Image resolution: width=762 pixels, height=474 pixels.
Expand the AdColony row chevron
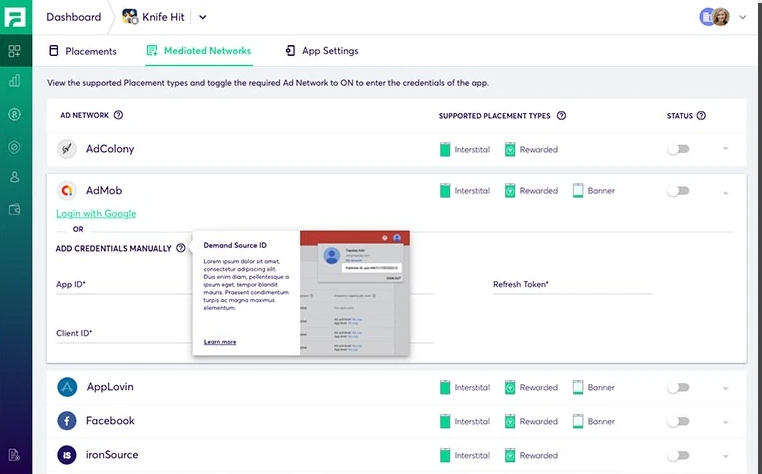pyautogui.click(x=726, y=149)
